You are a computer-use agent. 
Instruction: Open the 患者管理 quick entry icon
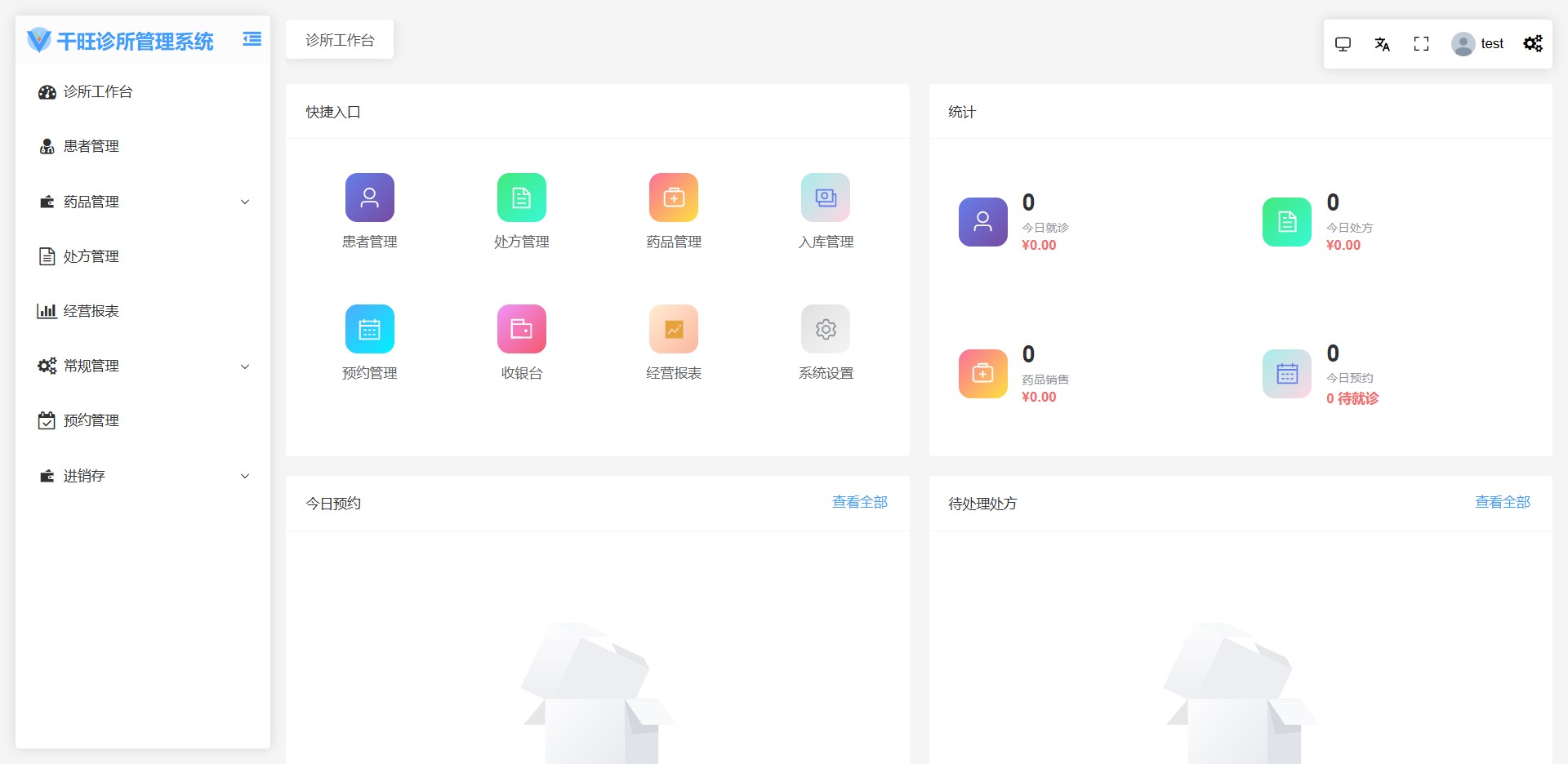[x=369, y=198]
